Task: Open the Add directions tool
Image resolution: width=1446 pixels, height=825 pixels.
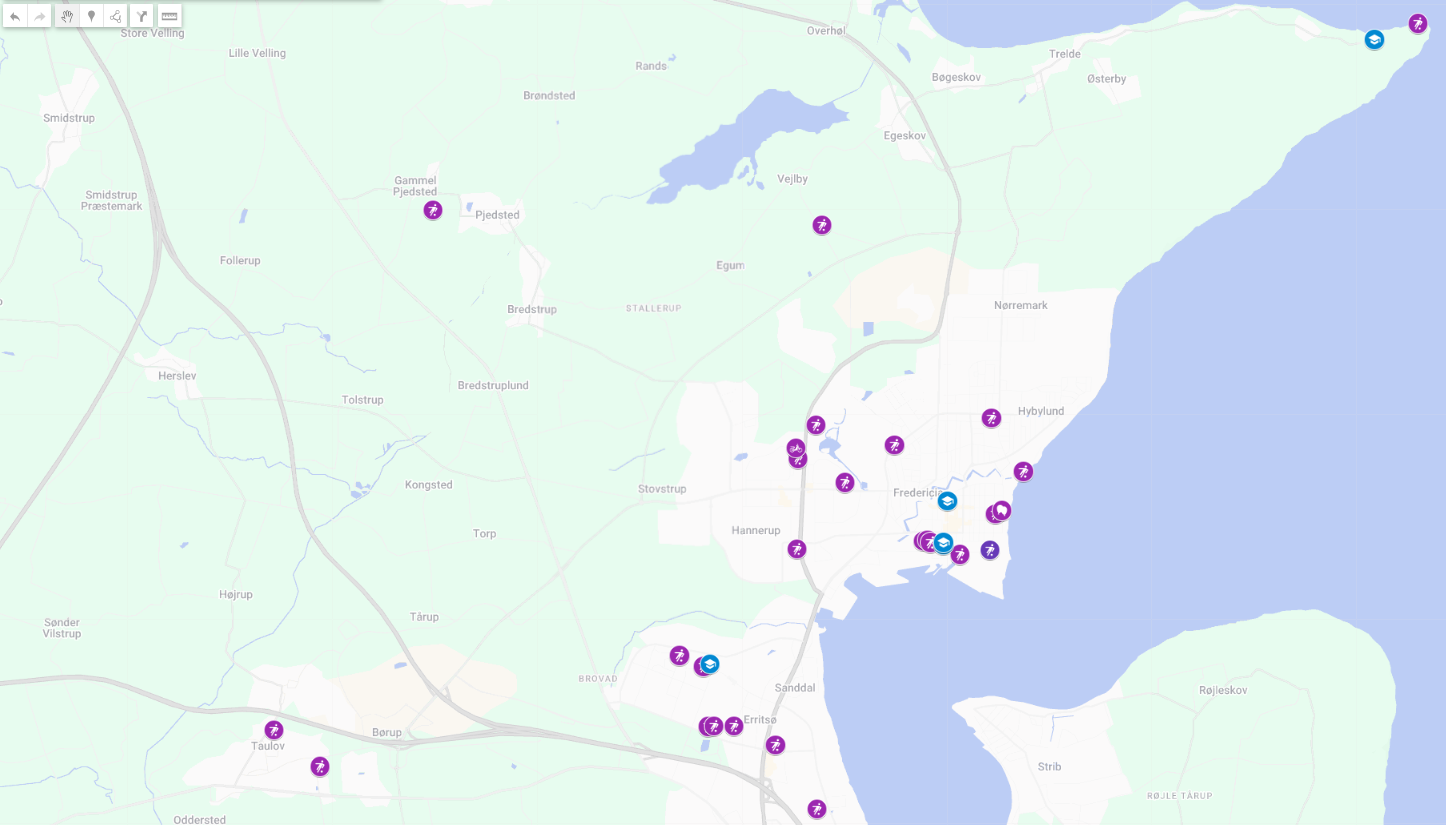Action: click(142, 16)
